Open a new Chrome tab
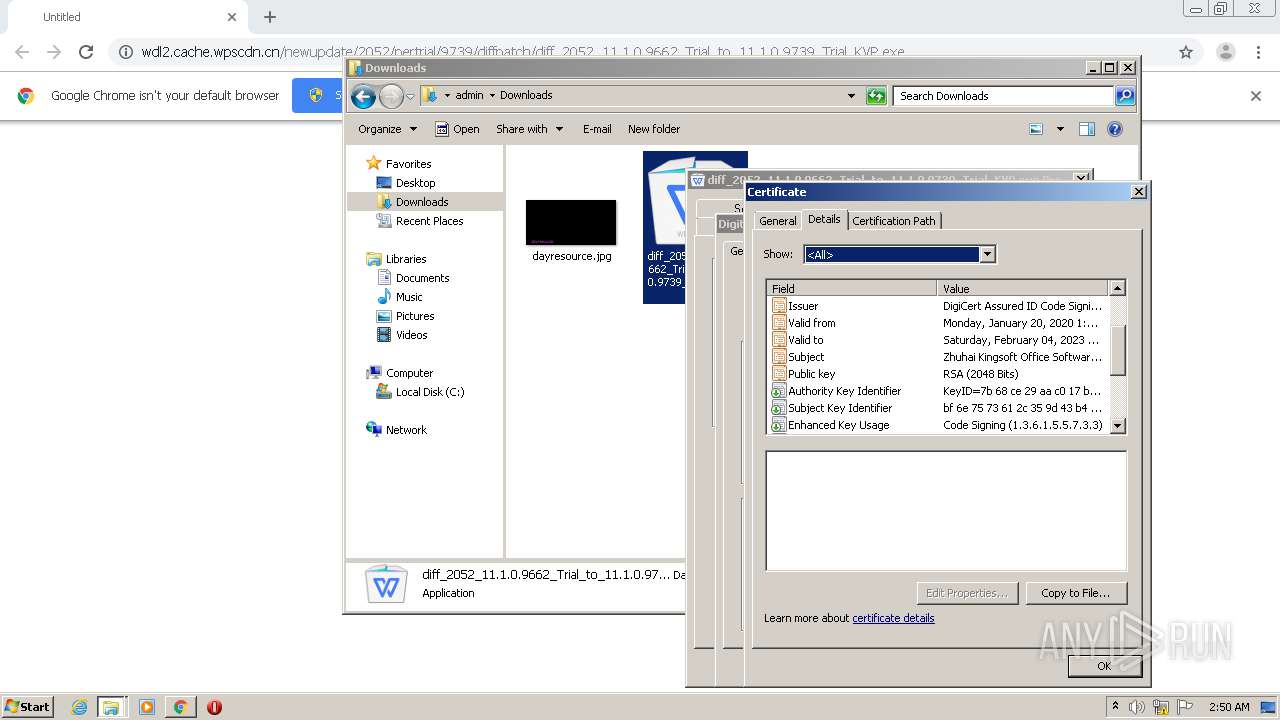 [270, 17]
